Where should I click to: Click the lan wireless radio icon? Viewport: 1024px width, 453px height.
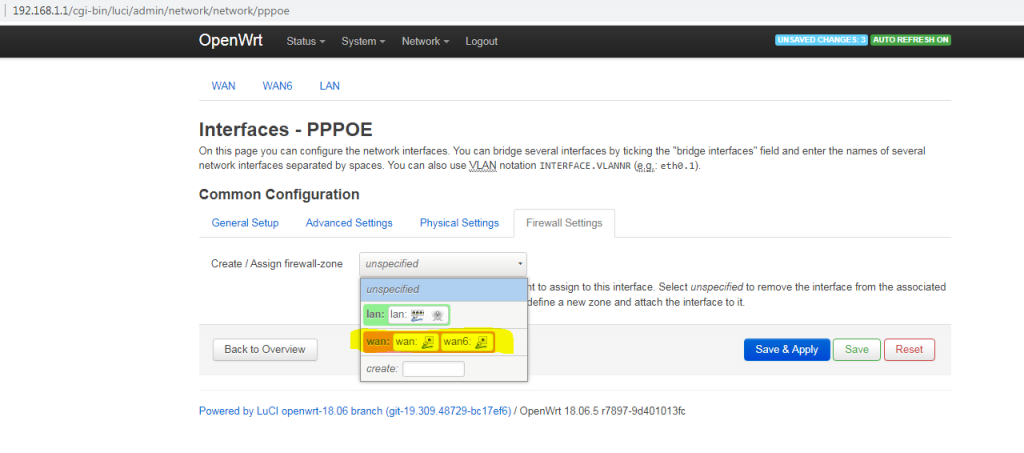pyautogui.click(x=437, y=314)
